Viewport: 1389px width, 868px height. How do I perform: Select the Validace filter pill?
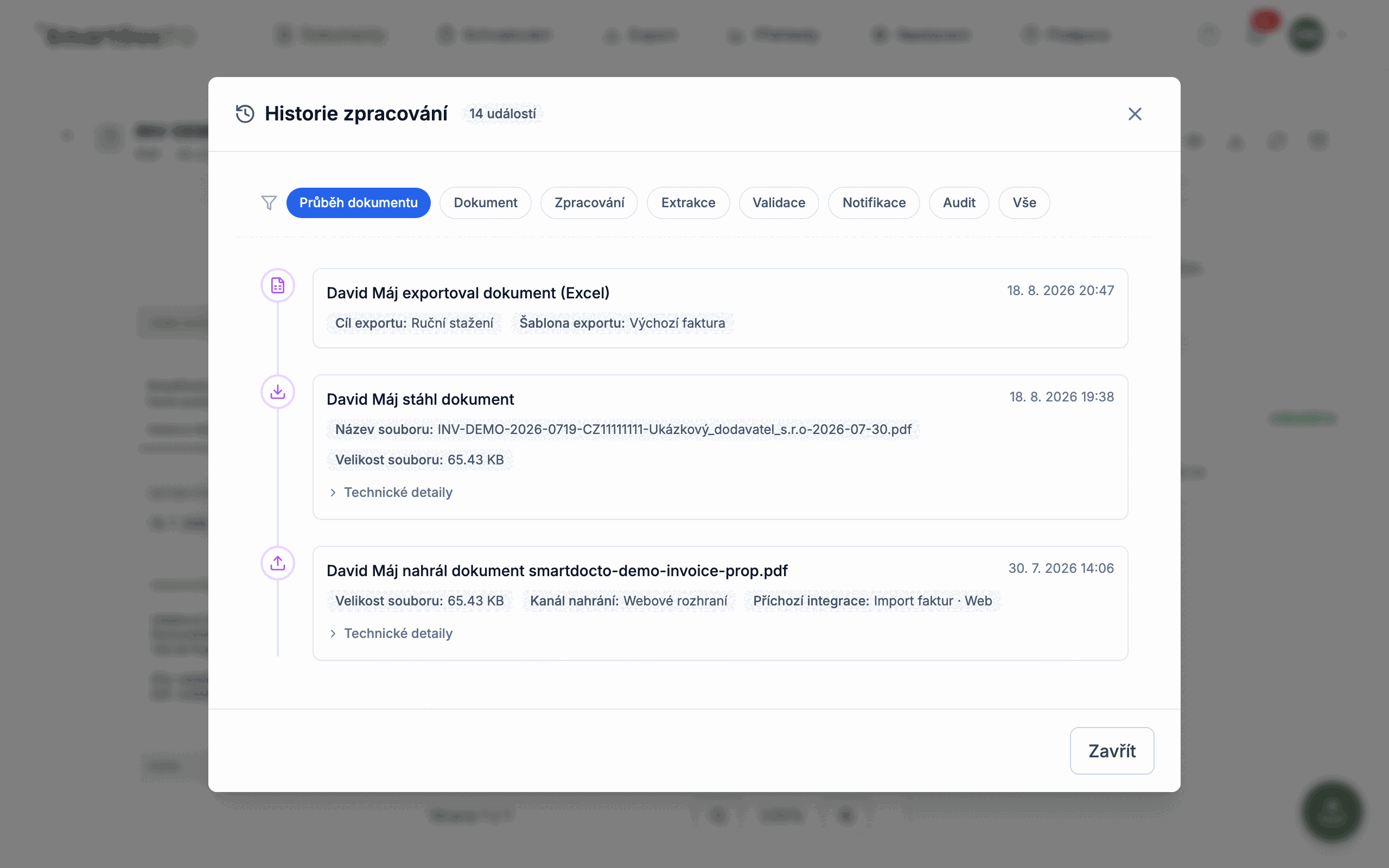coord(779,203)
